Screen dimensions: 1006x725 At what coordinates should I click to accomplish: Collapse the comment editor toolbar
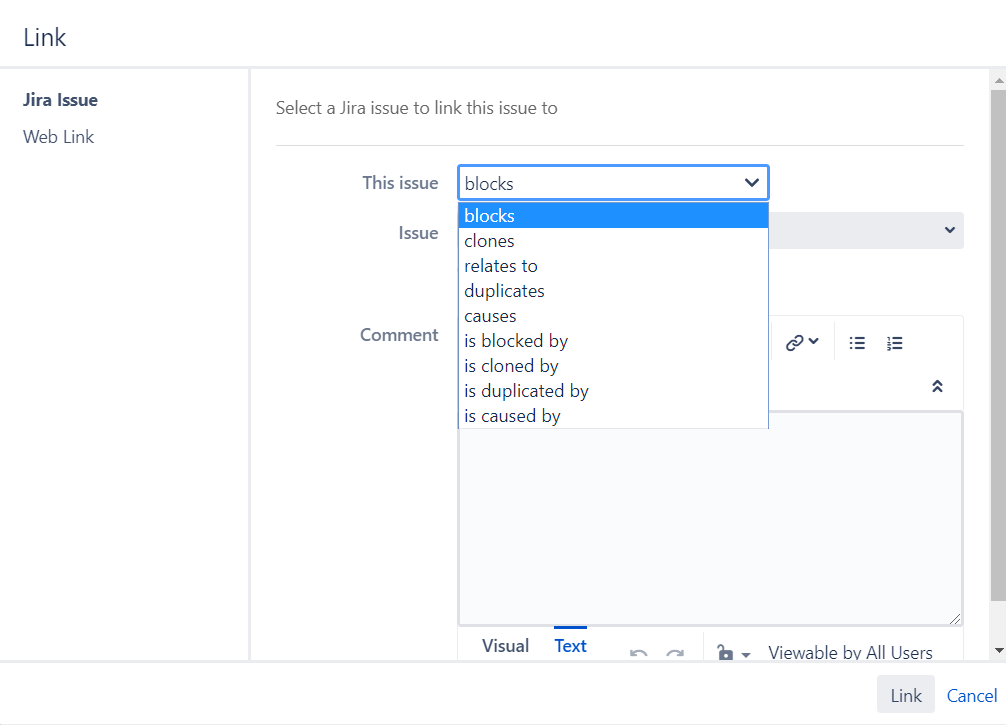pos(937,386)
